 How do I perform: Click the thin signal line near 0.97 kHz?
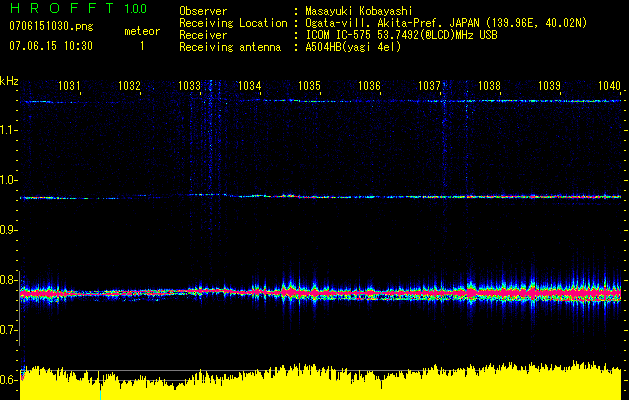click(x=321, y=196)
